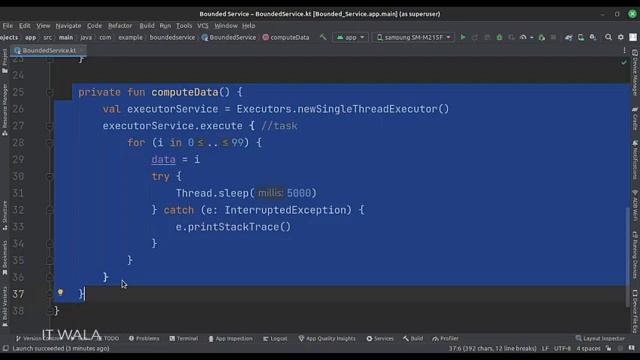Image resolution: width=640 pixels, height=360 pixels.
Task: Open the Tools menu
Action: [184, 25]
